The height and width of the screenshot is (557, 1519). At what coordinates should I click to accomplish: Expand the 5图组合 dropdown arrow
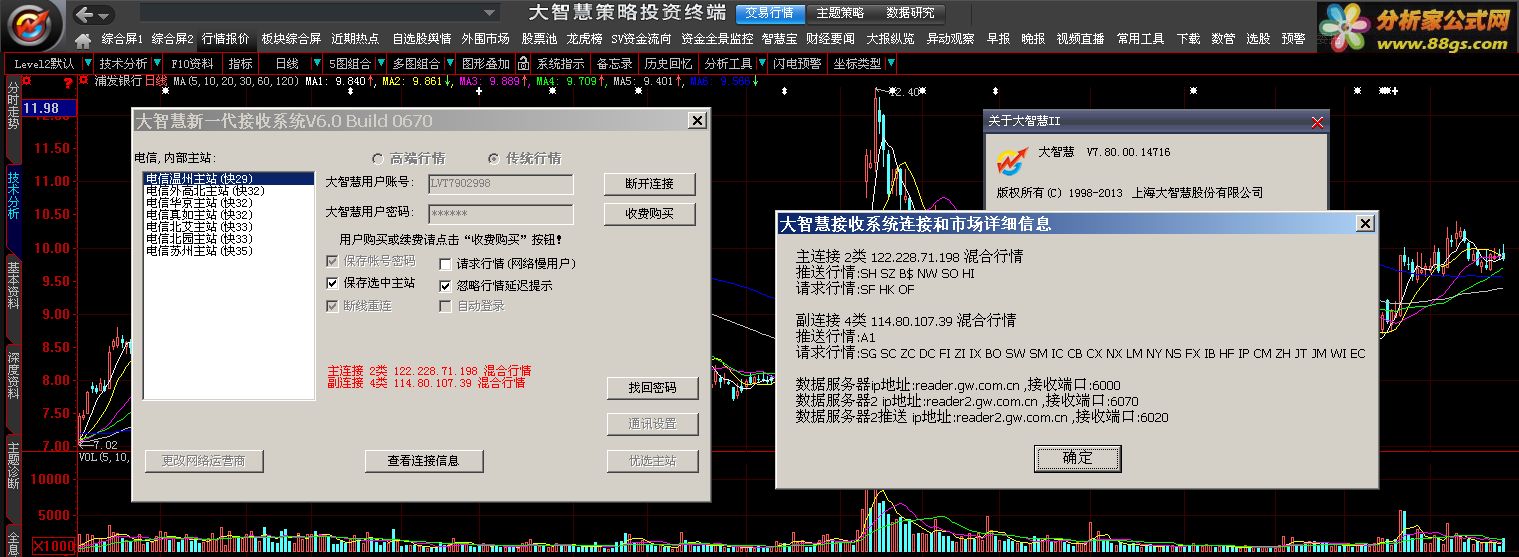coord(382,63)
